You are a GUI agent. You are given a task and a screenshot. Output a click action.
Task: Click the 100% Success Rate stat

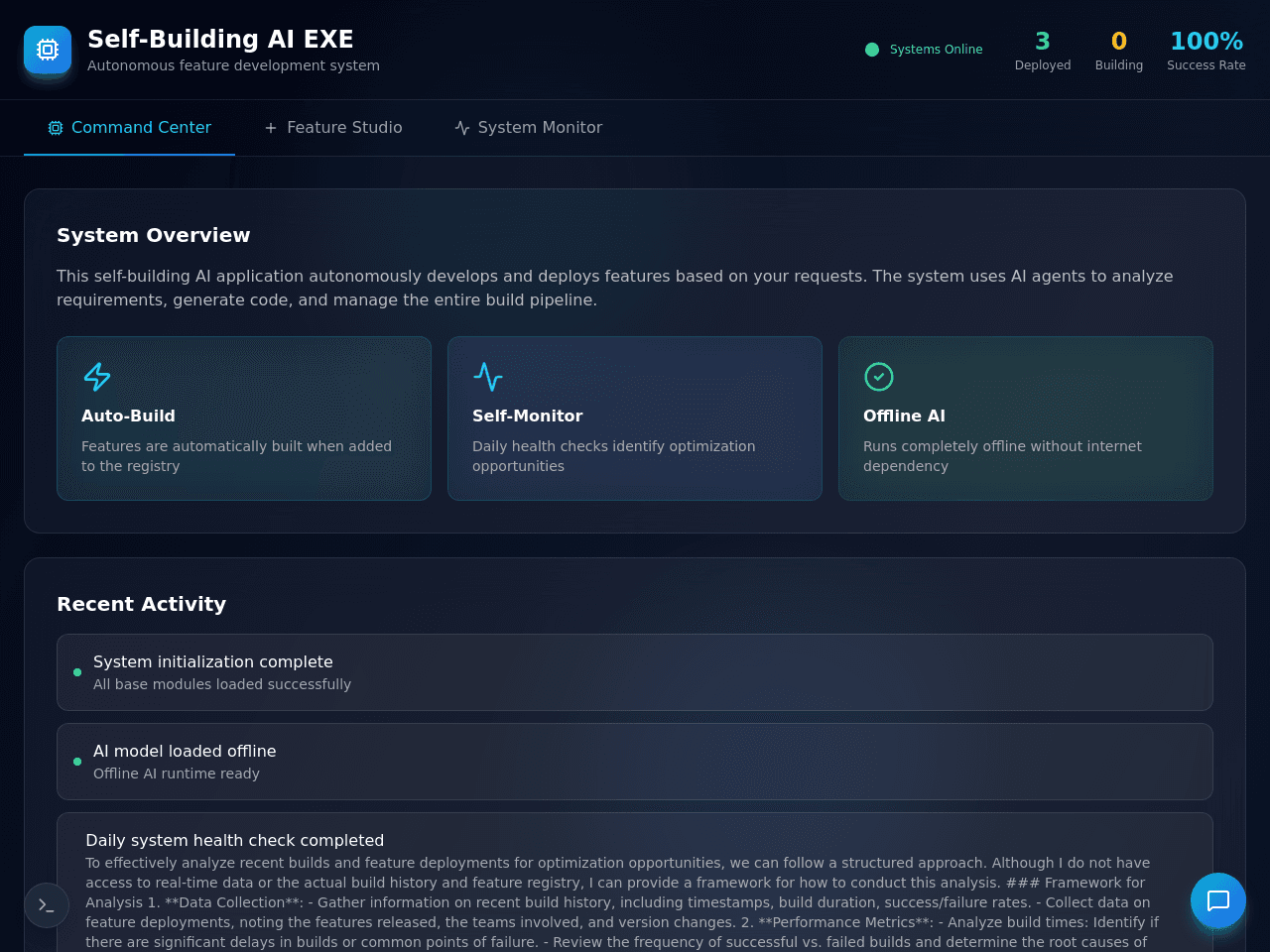pos(1206,52)
